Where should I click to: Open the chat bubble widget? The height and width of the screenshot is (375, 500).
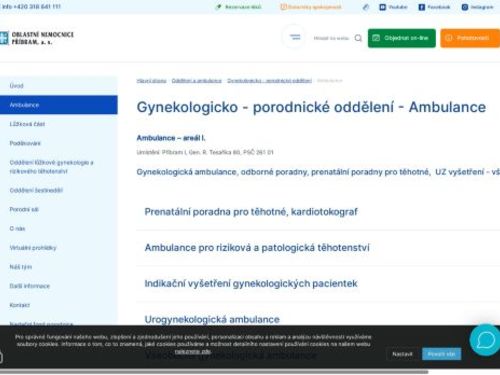pyautogui.click(x=485, y=340)
